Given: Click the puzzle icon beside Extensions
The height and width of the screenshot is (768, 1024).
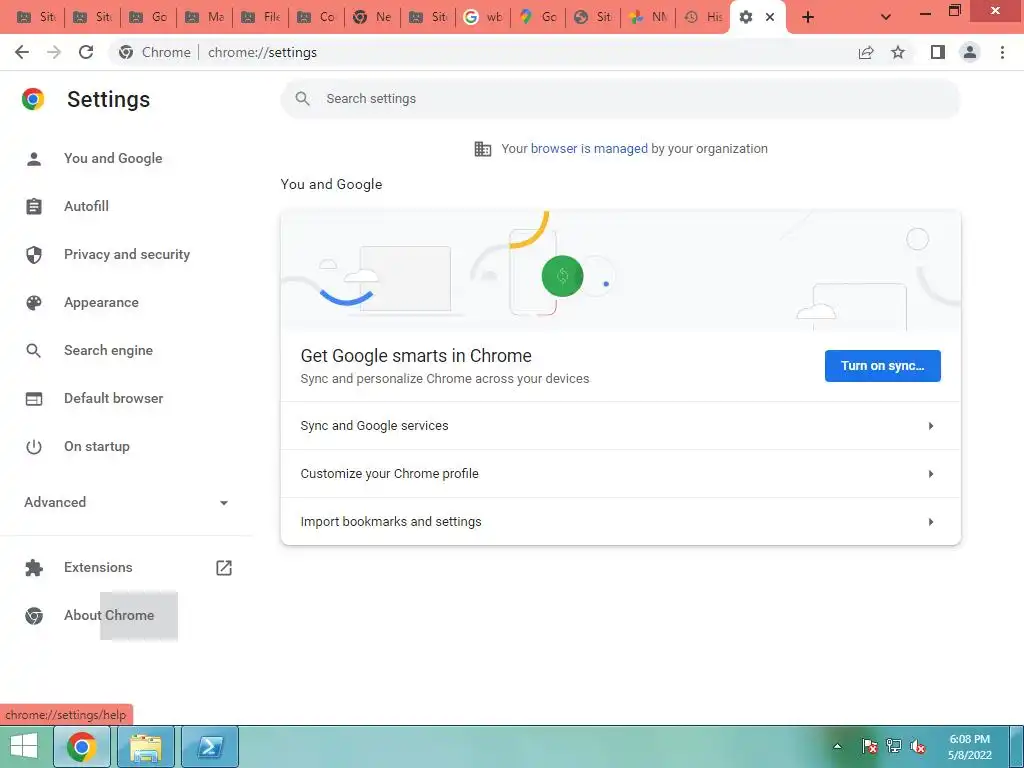Looking at the screenshot, I should coord(34,568).
